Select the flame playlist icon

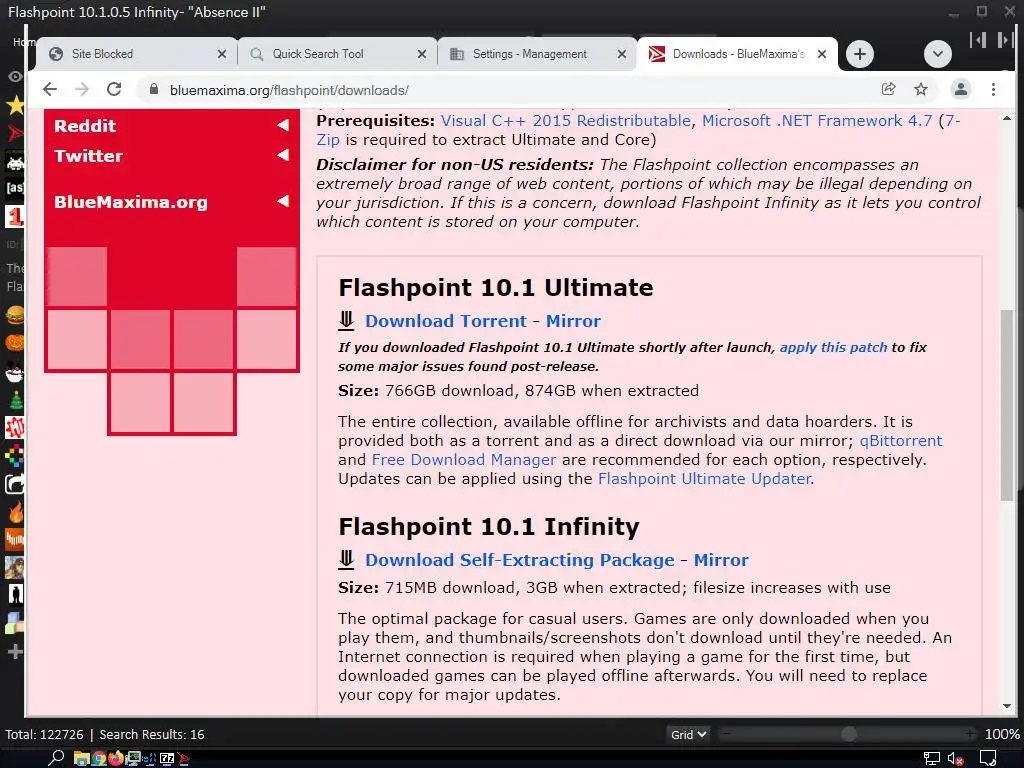(14, 512)
